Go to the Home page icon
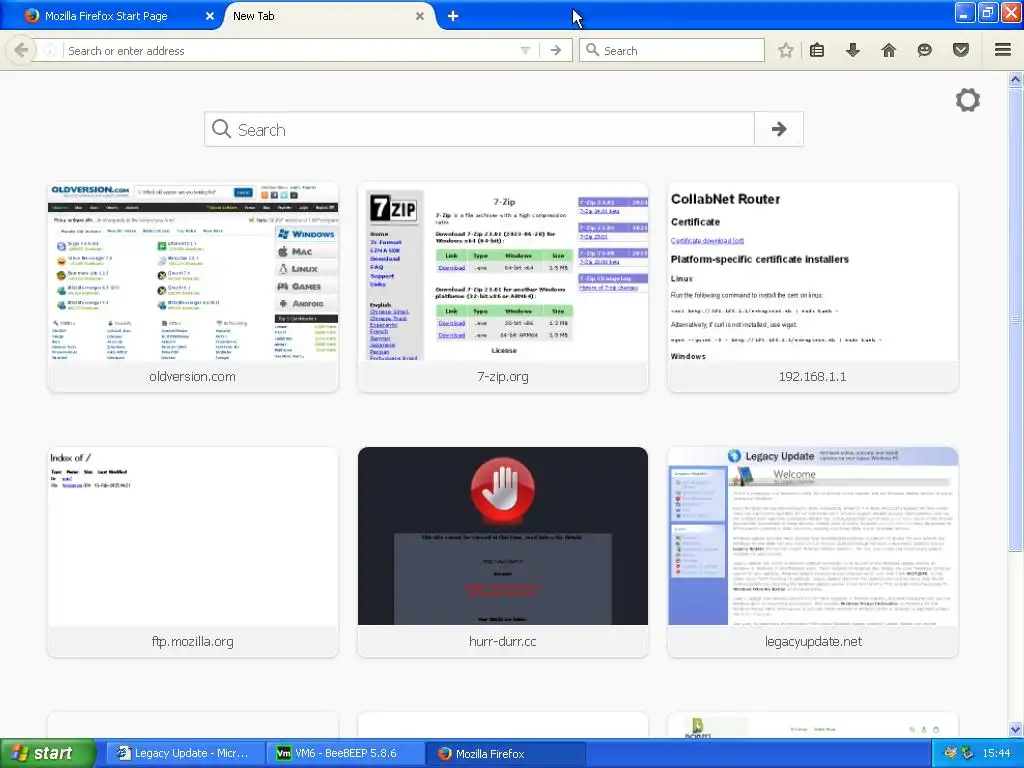 pos(888,50)
